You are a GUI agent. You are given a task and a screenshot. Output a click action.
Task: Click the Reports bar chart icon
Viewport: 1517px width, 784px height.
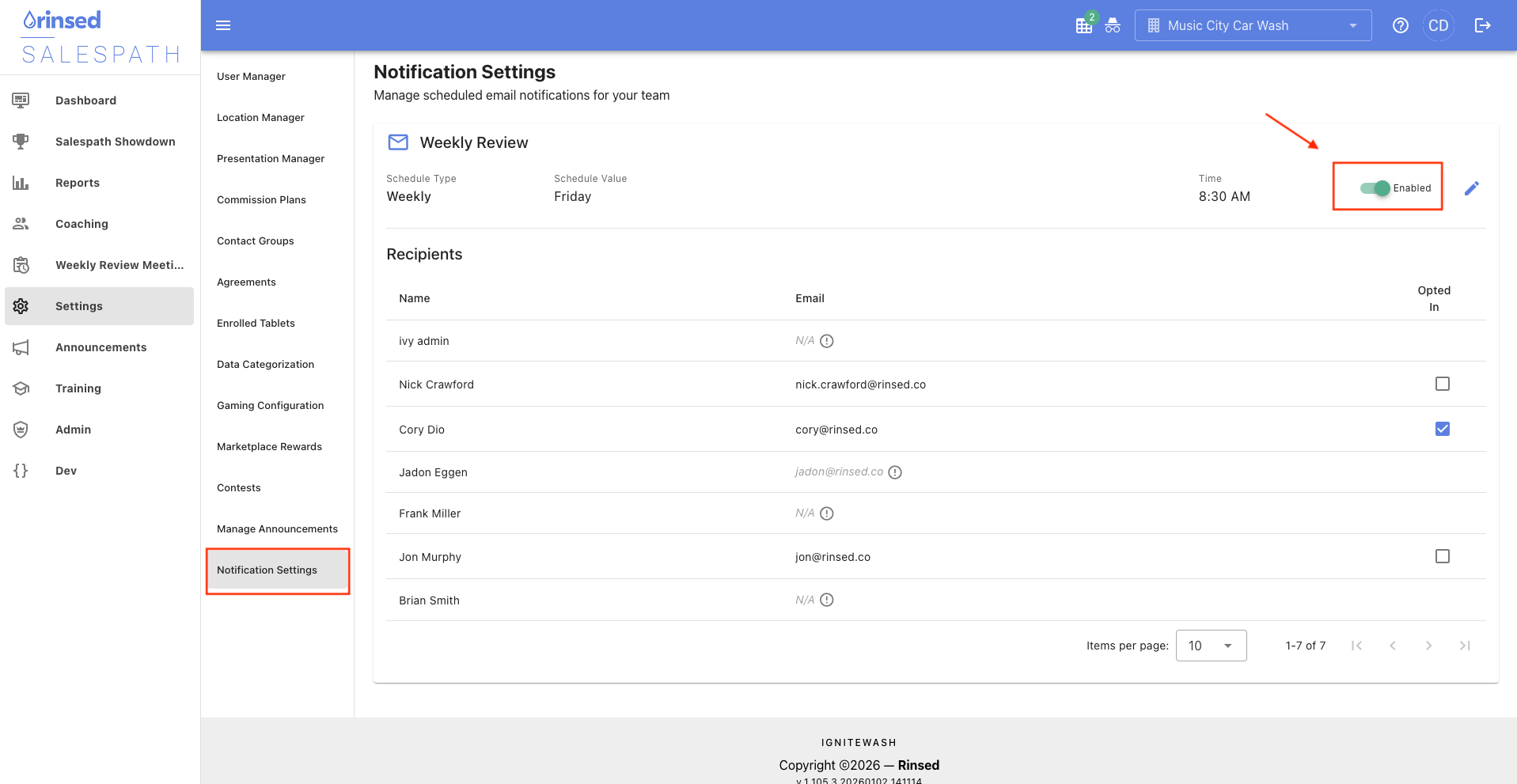(21, 183)
